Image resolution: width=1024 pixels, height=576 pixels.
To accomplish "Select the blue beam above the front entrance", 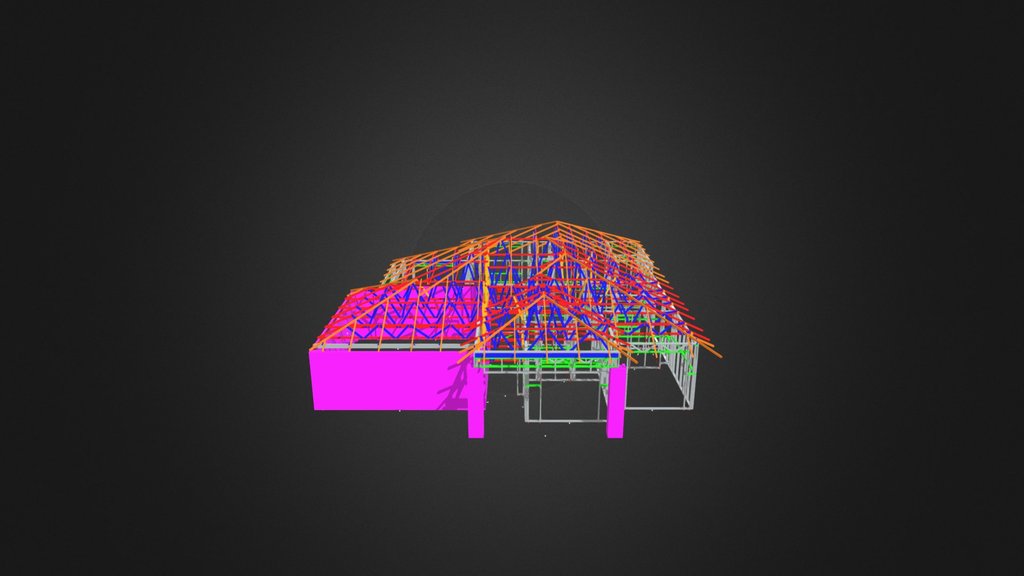I will click(x=546, y=356).
